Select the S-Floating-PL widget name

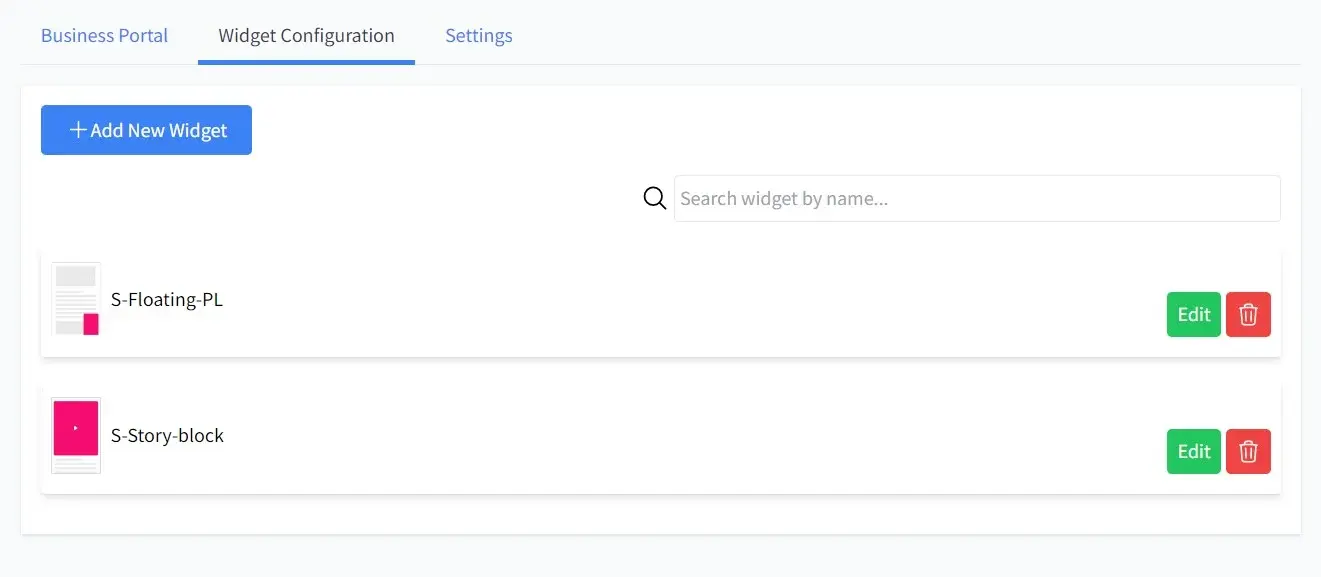166,299
